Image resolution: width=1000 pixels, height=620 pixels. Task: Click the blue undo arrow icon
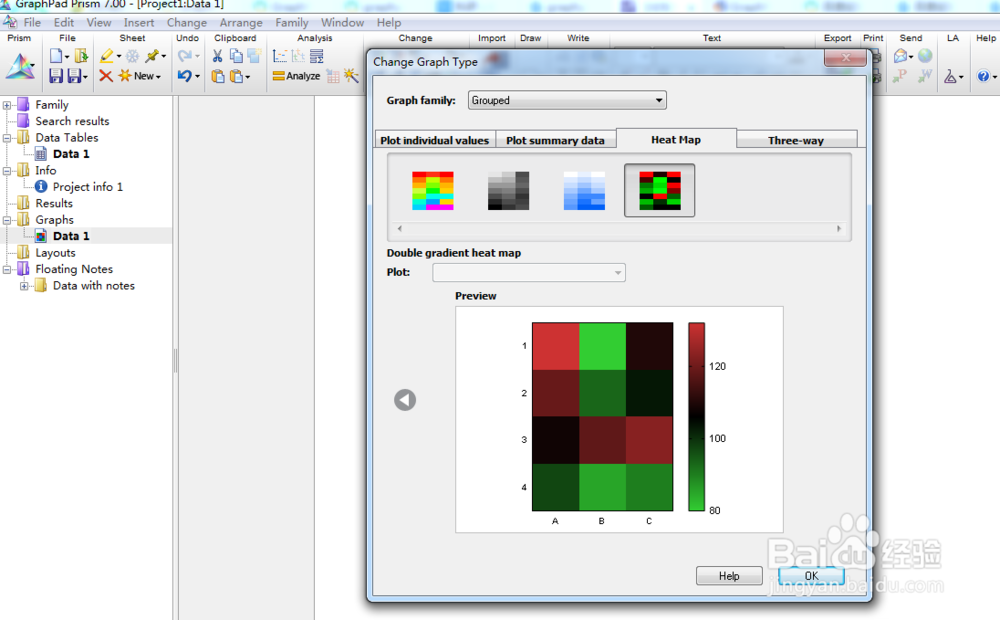click(x=184, y=76)
